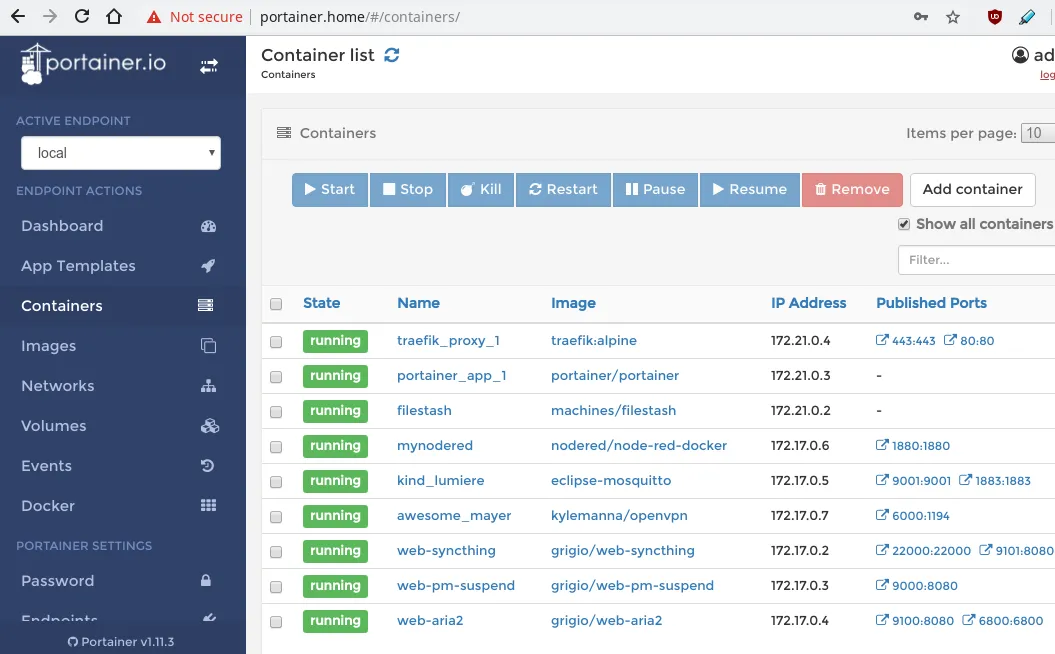Screen dimensions: 1055x654
Task: Click the Kill button
Action: point(480,190)
